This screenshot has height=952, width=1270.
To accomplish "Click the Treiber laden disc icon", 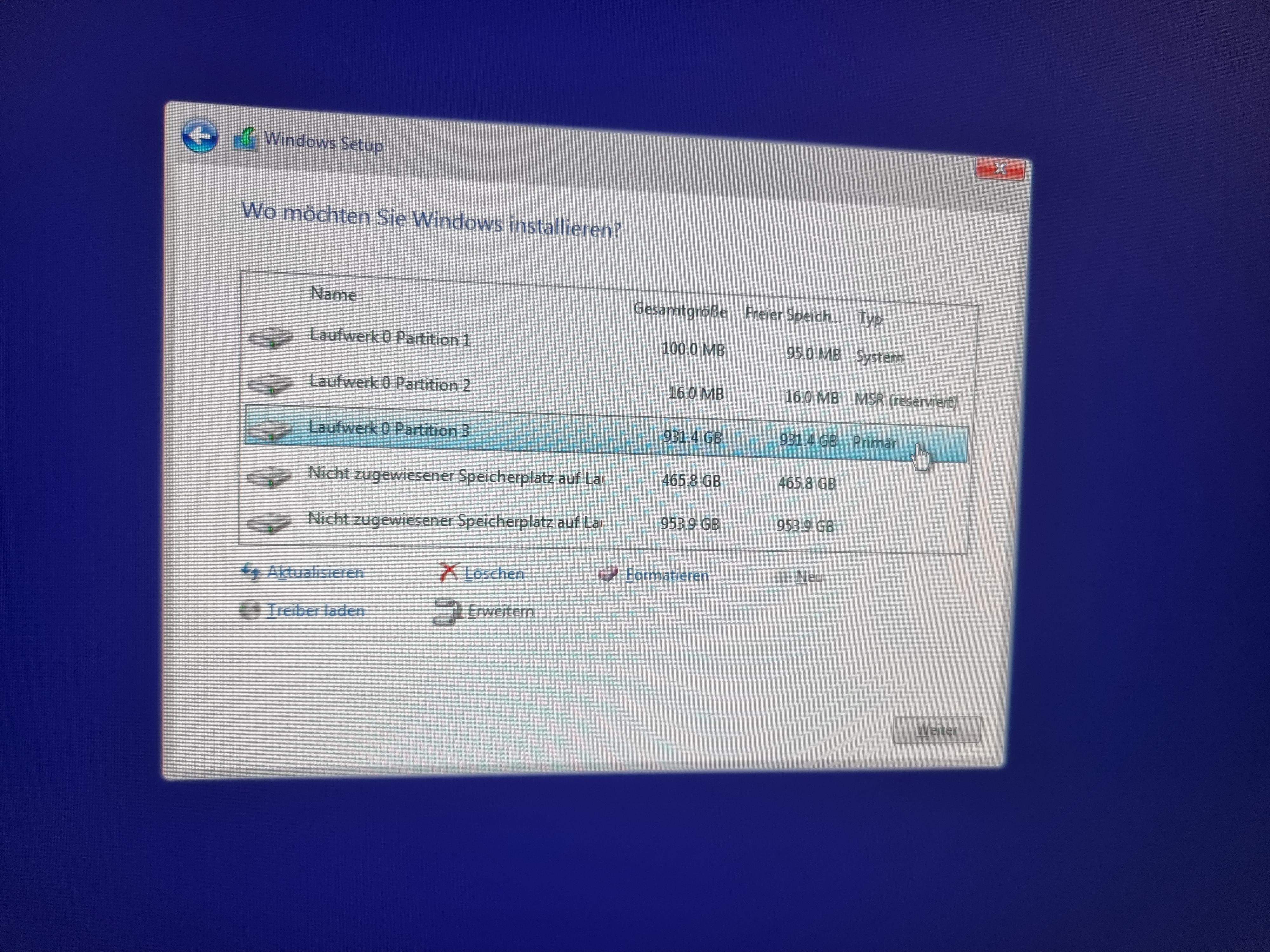I will point(250,610).
